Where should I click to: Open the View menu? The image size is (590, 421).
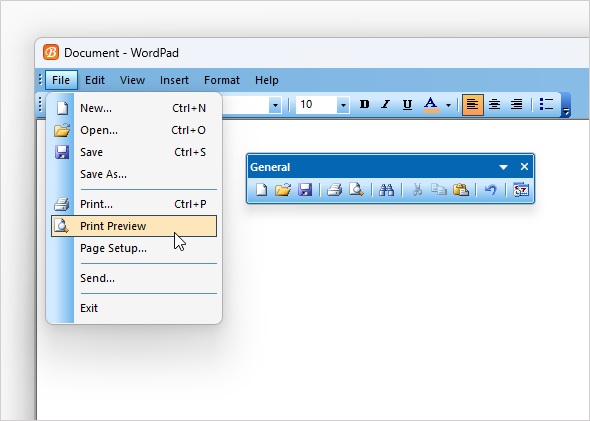132,80
